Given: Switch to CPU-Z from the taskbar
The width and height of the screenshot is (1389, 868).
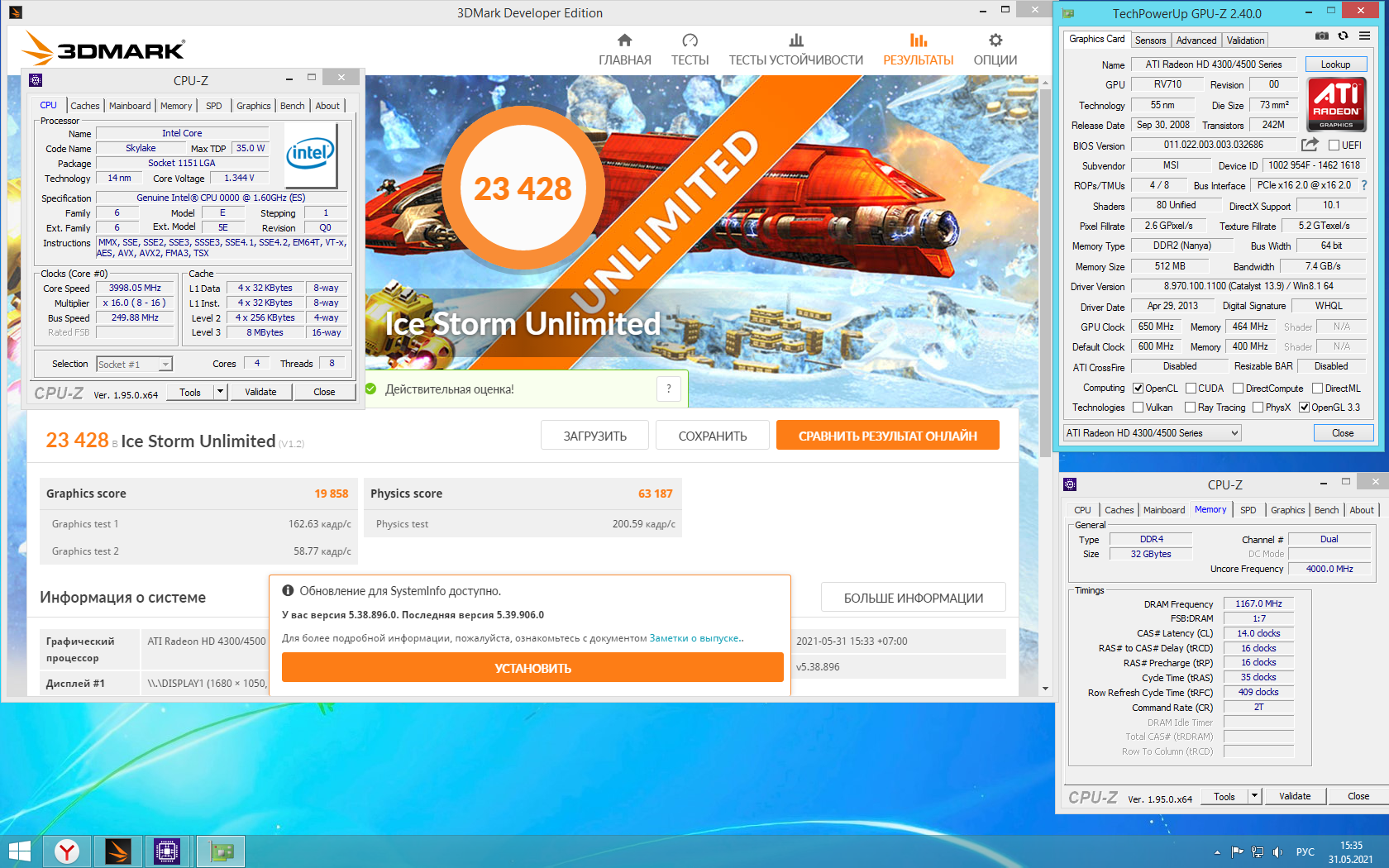Looking at the screenshot, I should pyautogui.click(x=167, y=851).
